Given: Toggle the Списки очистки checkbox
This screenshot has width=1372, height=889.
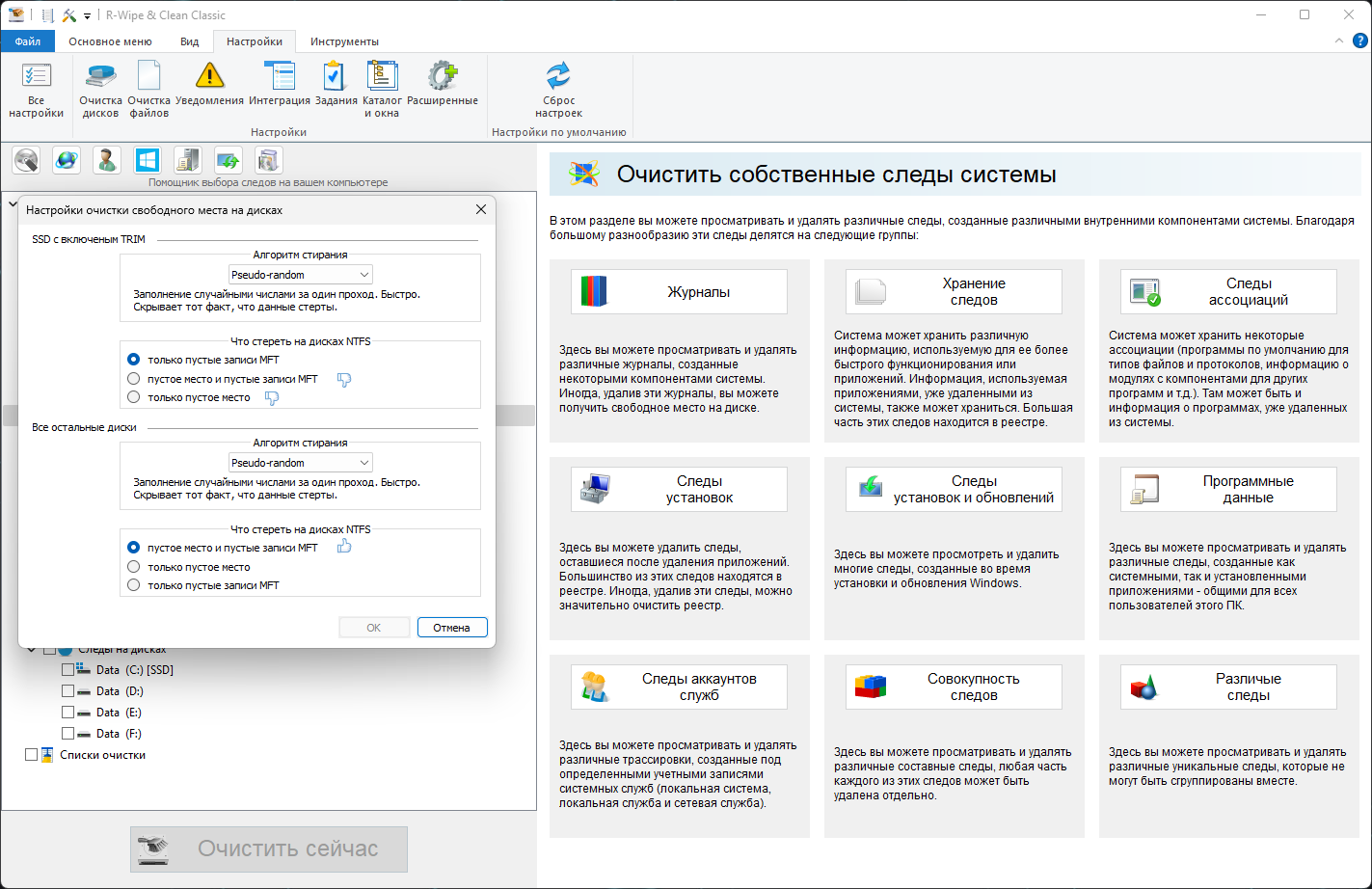Looking at the screenshot, I should 32,755.
